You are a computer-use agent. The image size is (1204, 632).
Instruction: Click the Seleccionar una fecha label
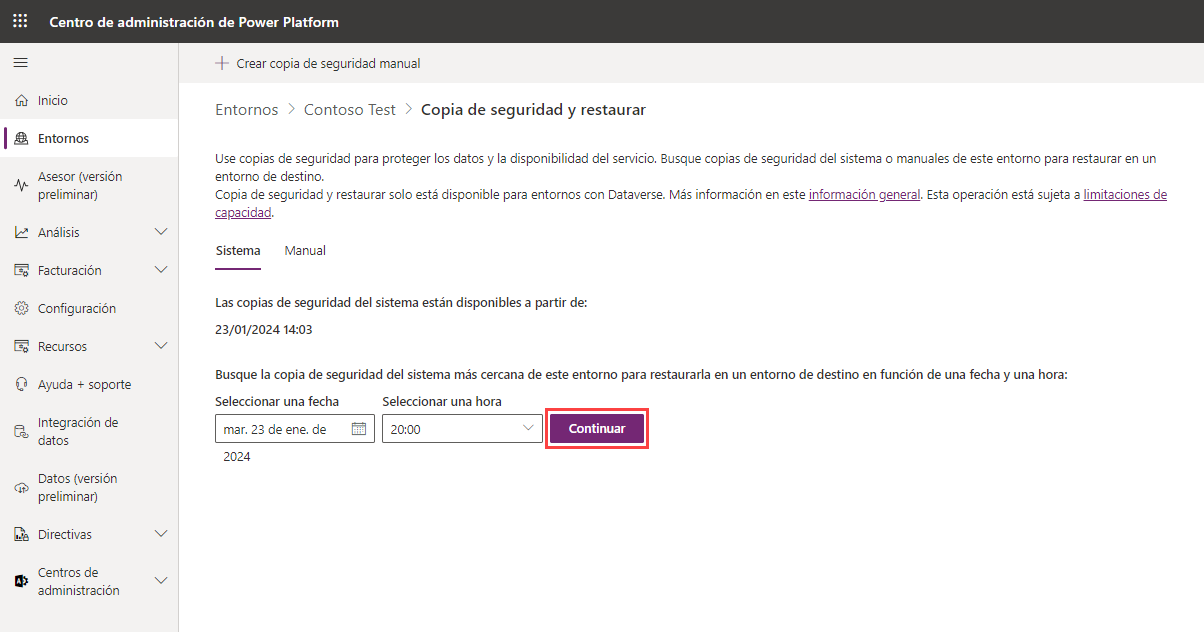coord(277,401)
